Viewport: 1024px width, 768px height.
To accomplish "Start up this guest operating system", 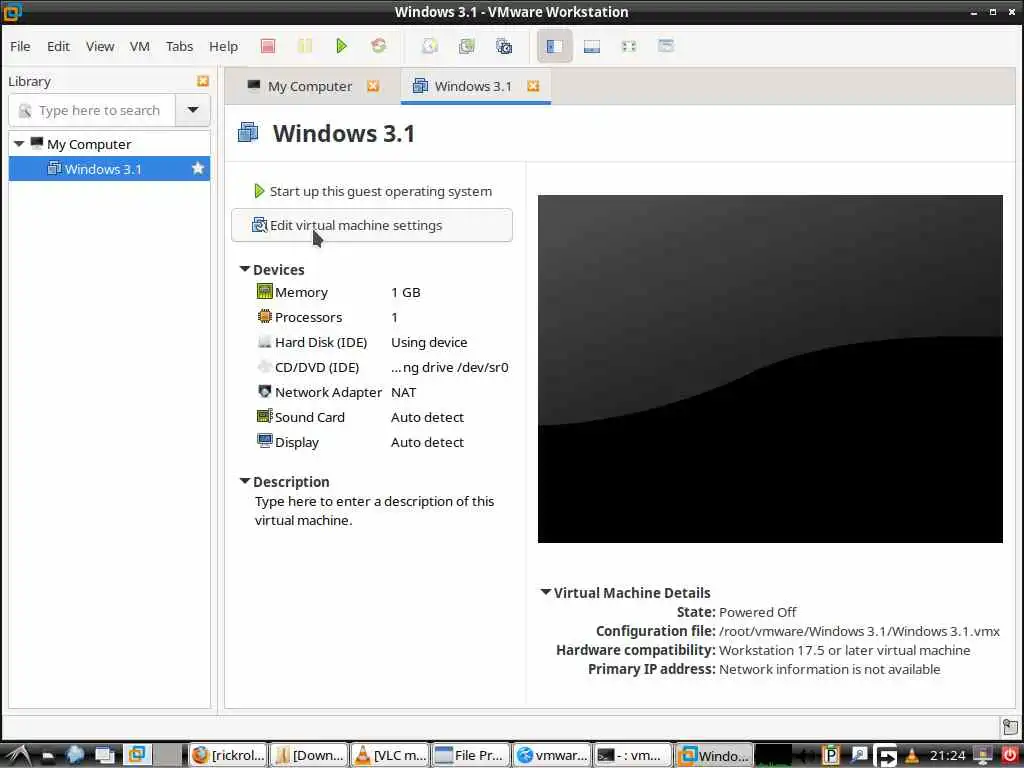I will (x=373, y=191).
